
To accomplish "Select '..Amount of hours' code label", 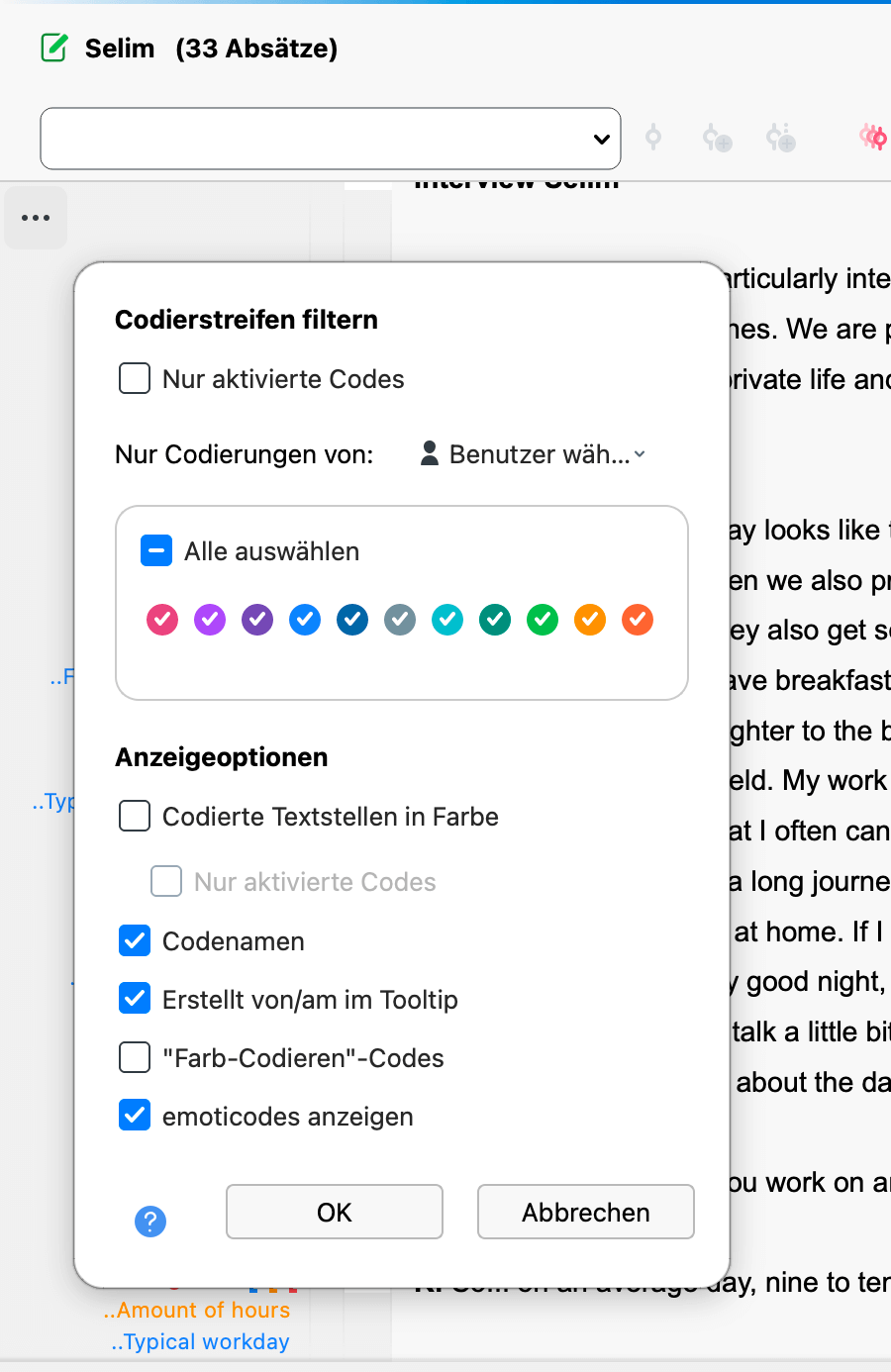I will (196, 1311).
